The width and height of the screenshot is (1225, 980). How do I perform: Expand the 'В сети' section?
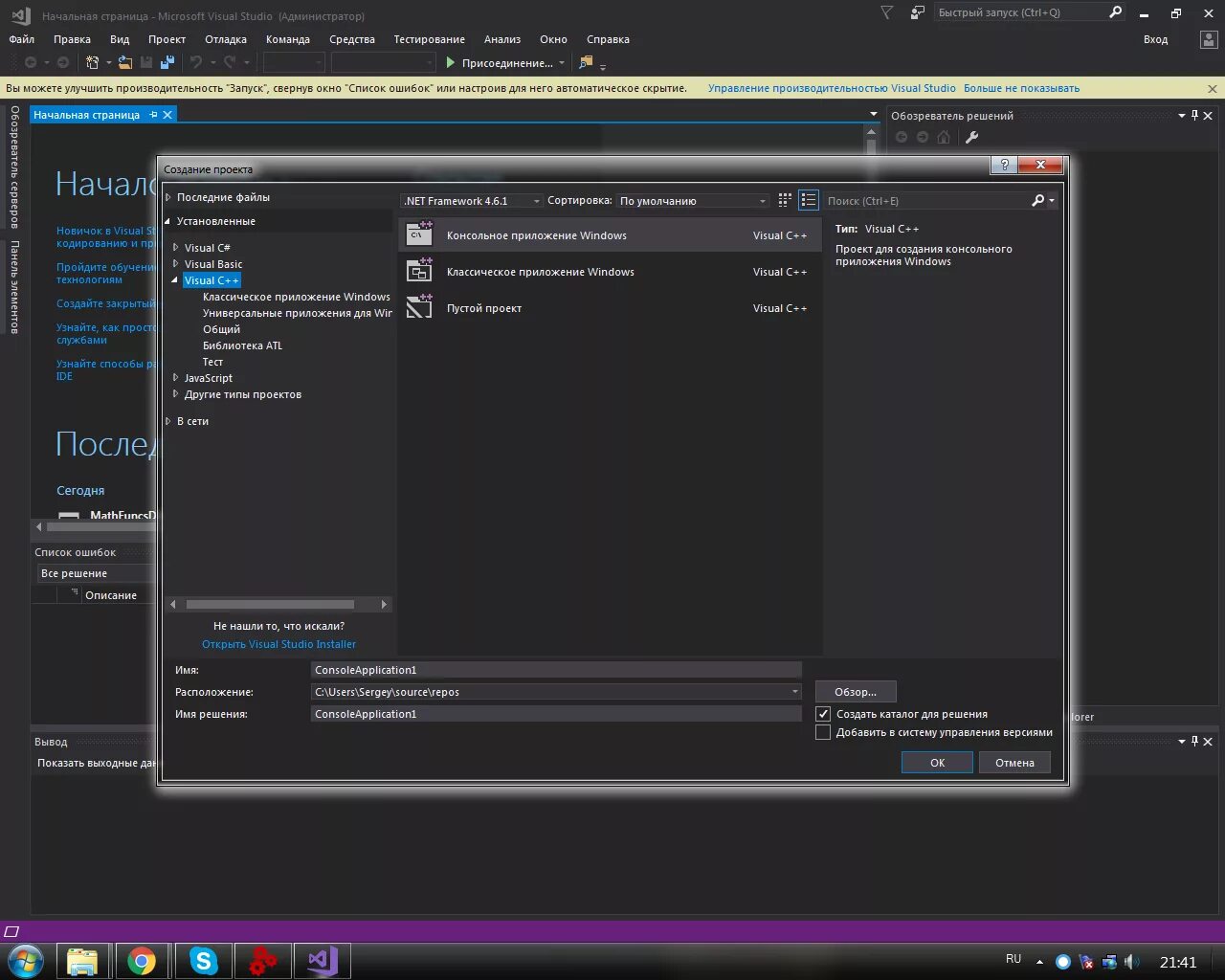168,421
